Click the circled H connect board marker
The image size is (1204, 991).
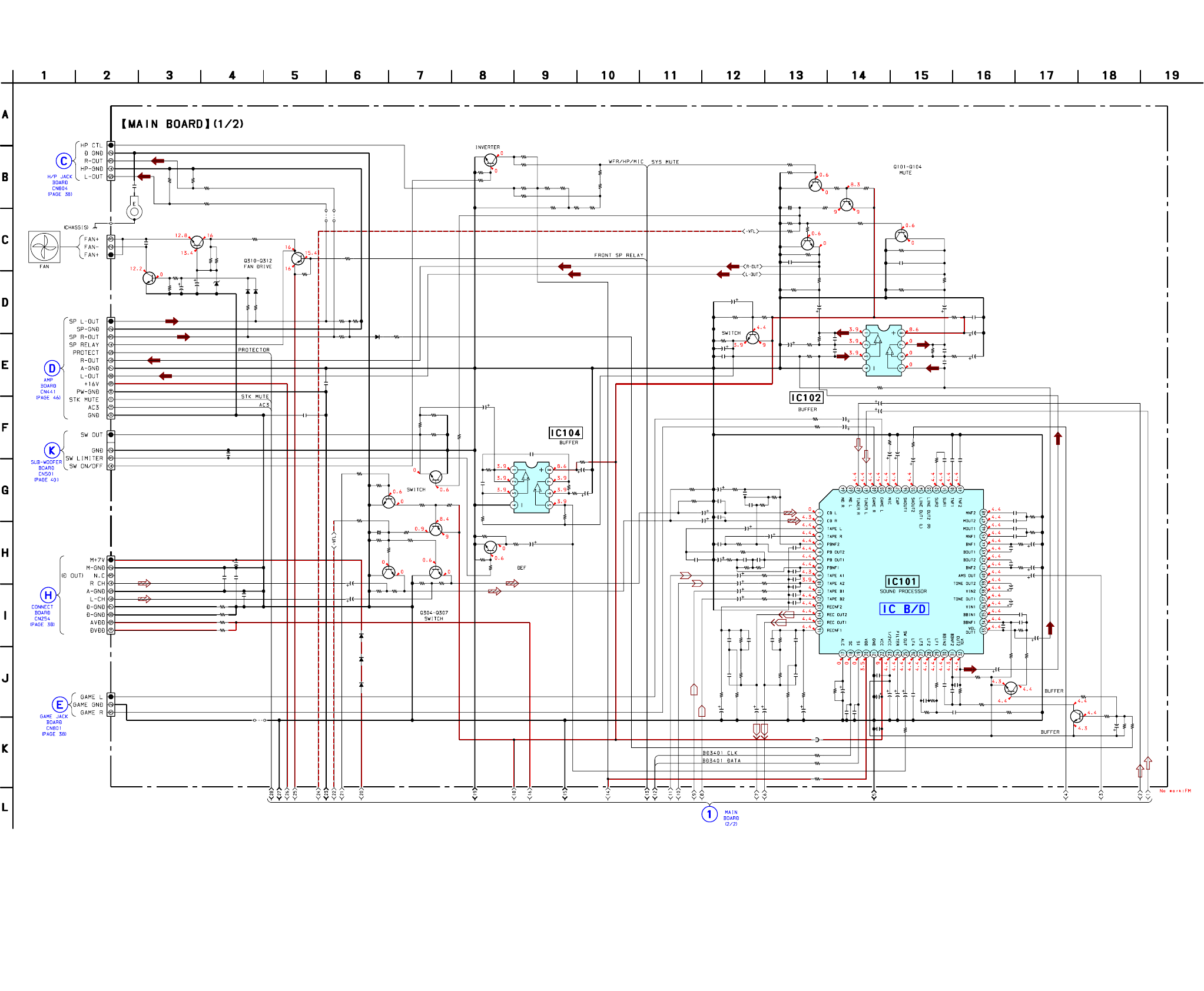click(48, 595)
